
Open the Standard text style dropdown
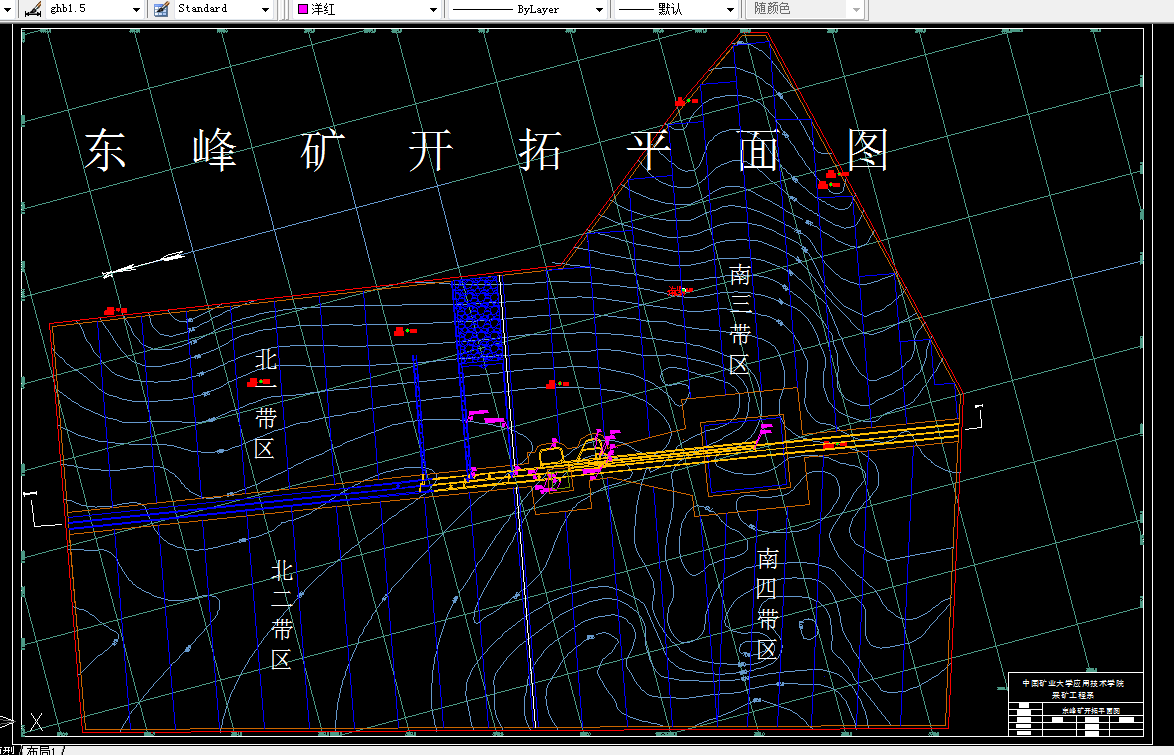coord(264,10)
